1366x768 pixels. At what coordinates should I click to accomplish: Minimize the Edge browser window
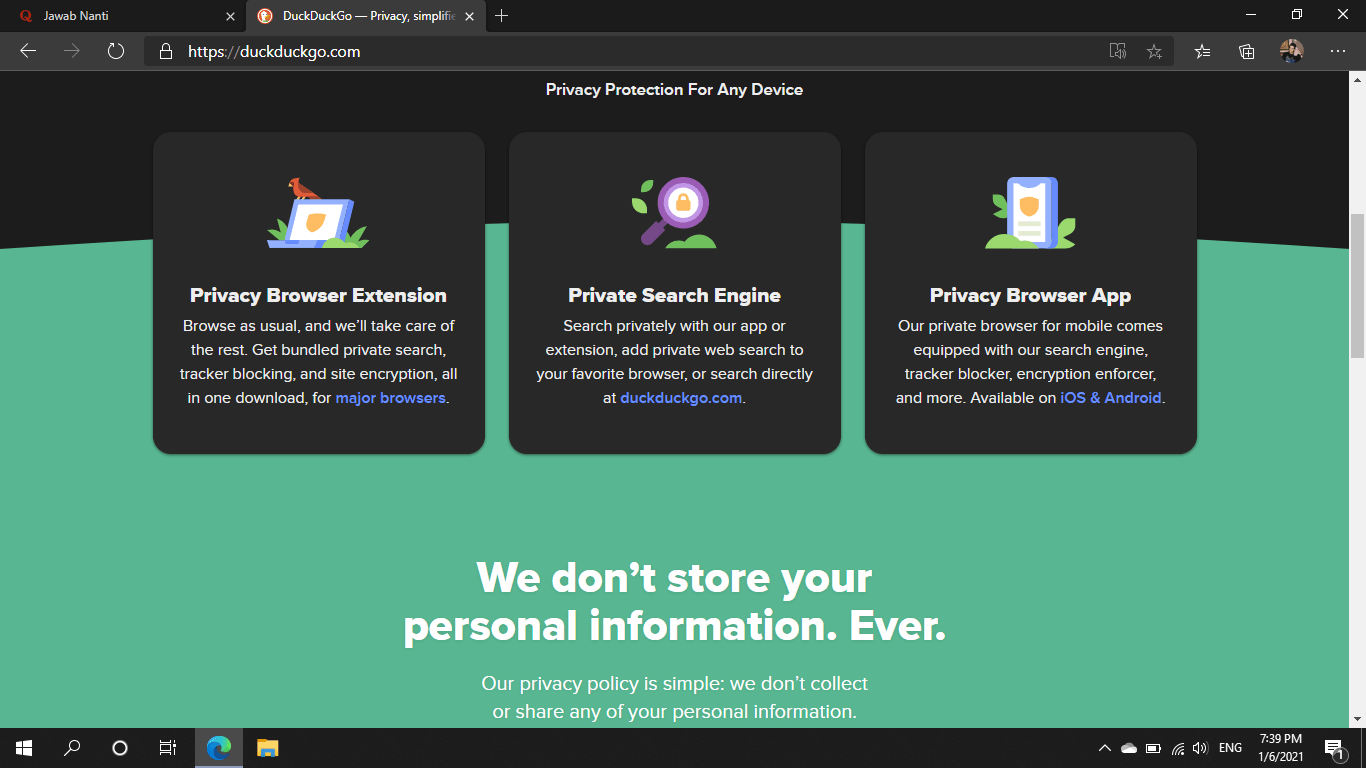pos(1251,15)
